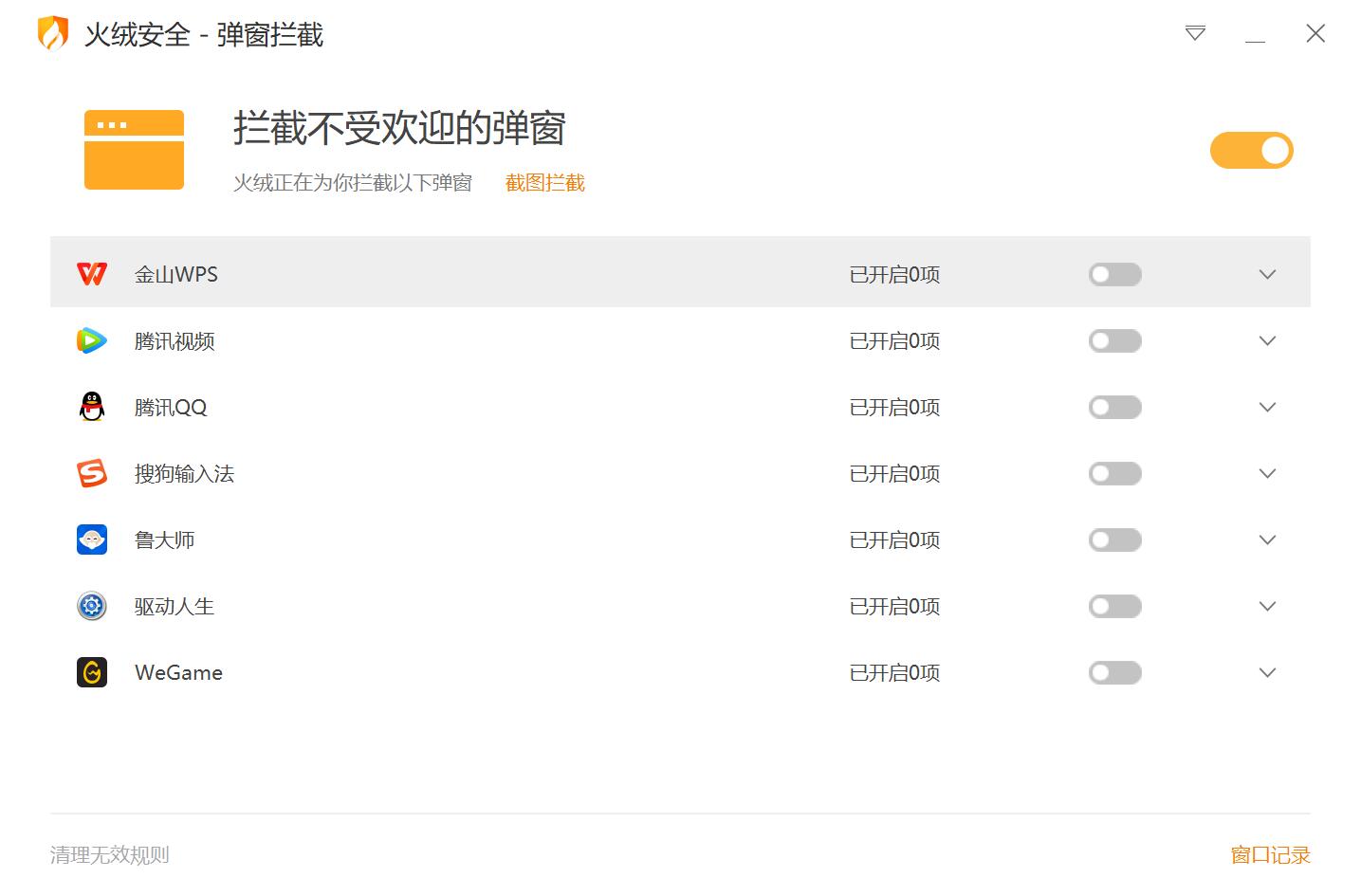
Task: Enable popup blocking for 腾讯QQ
Action: [x=1114, y=407]
